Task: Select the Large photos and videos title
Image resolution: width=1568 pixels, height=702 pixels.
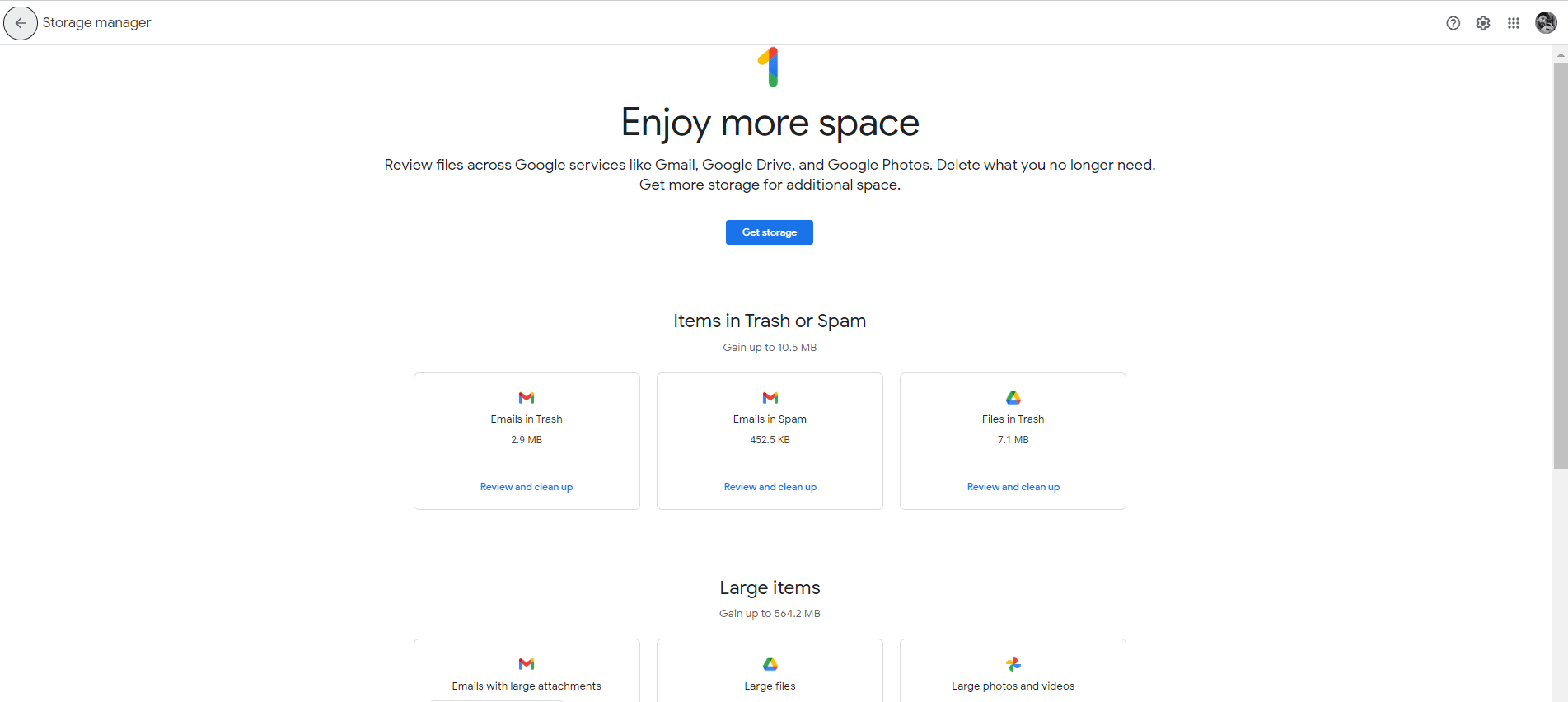Action: [1013, 686]
